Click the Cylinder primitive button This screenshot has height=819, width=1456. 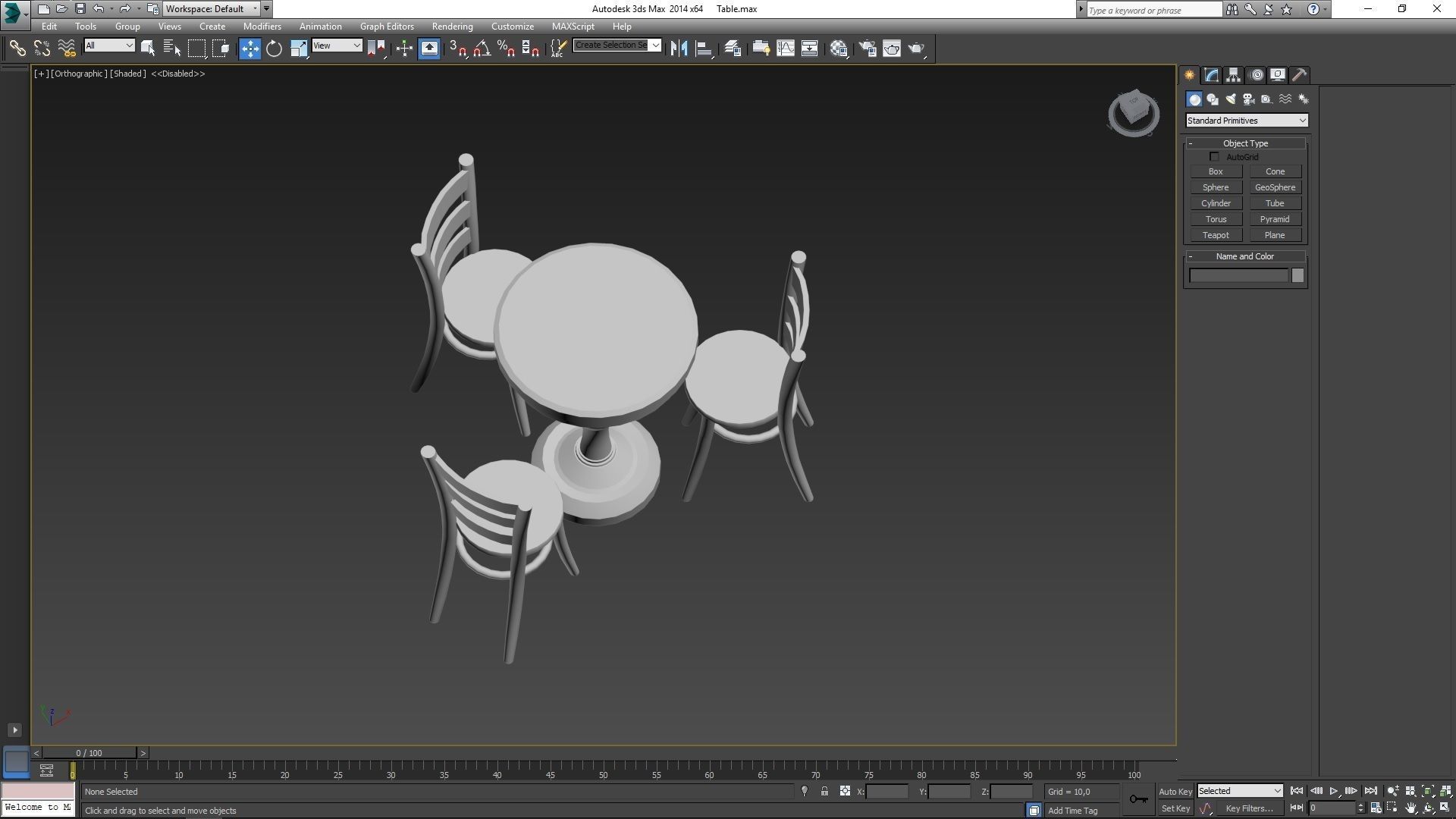1215,203
